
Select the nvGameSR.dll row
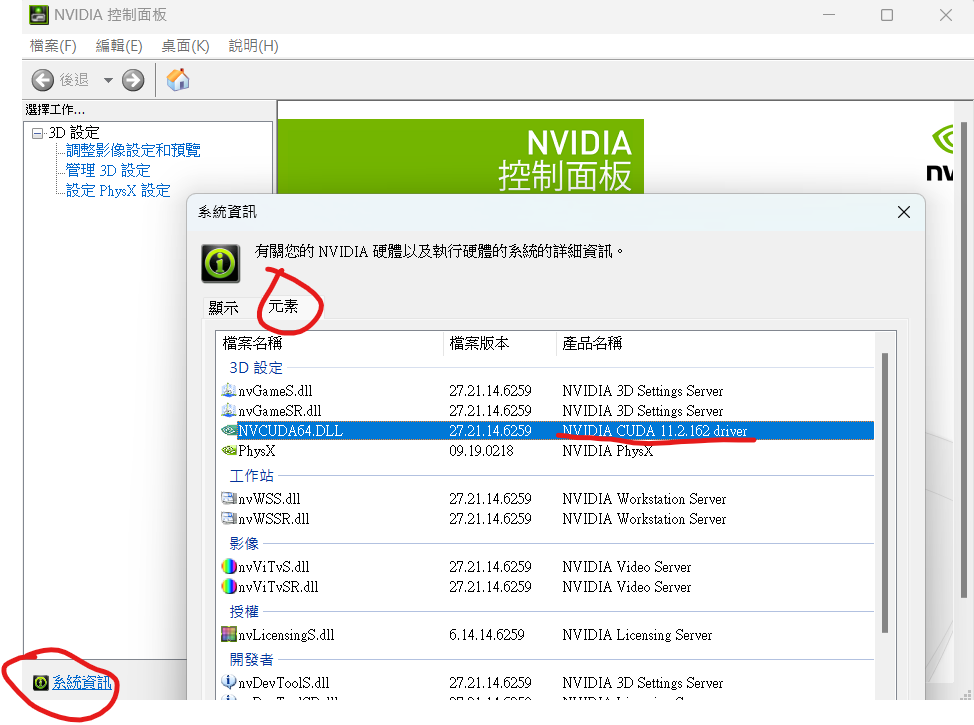pos(547,411)
